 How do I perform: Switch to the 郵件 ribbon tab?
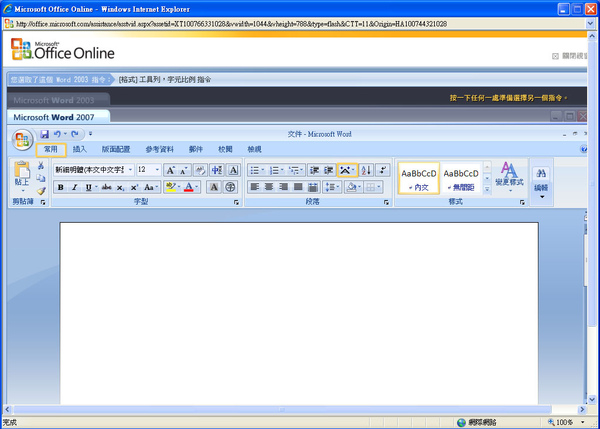(196, 150)
